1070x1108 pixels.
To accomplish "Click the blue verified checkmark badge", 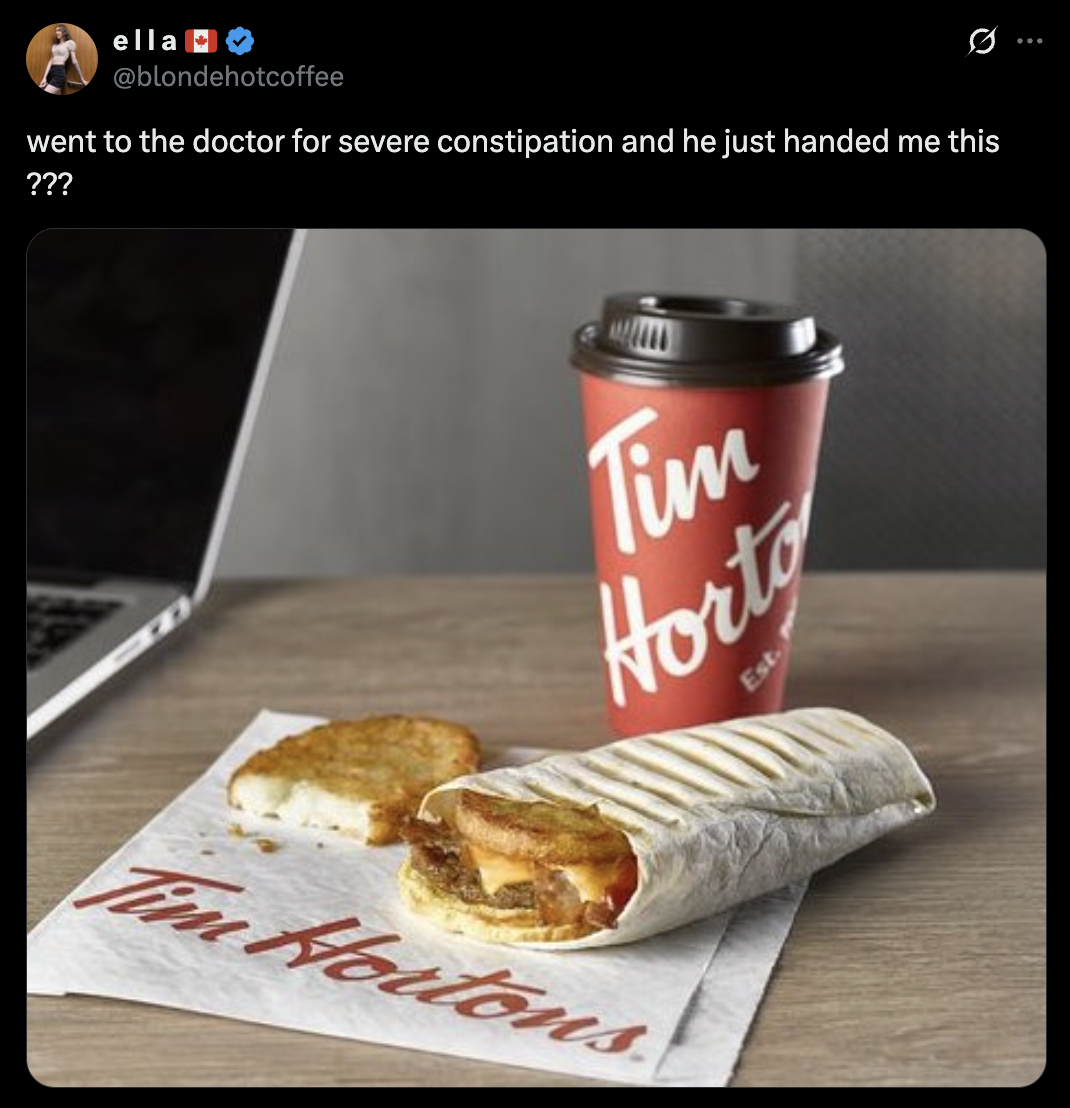I will 240,41.
